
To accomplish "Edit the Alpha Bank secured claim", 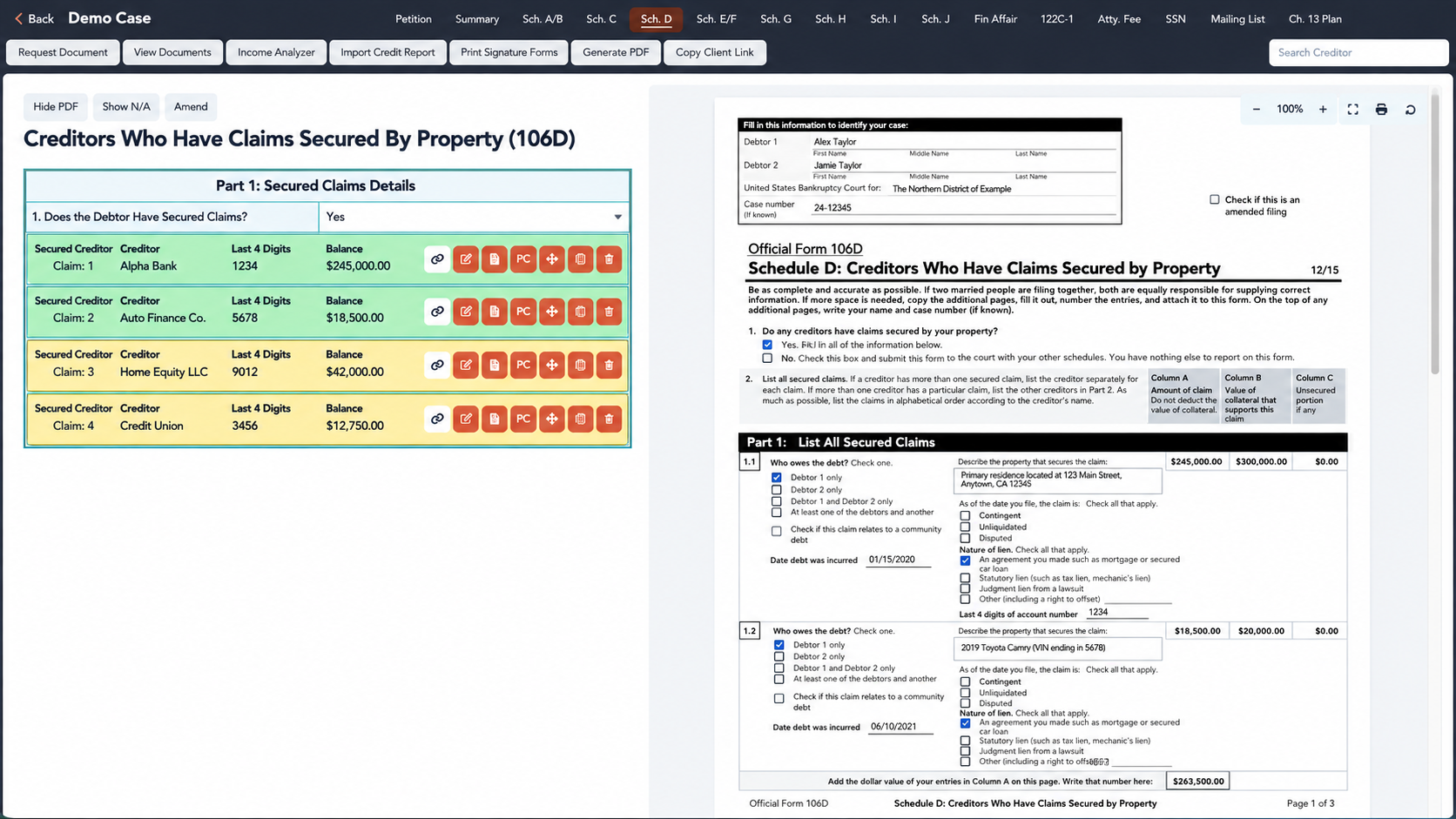I will pyautogui.click(x=466, y=258).
